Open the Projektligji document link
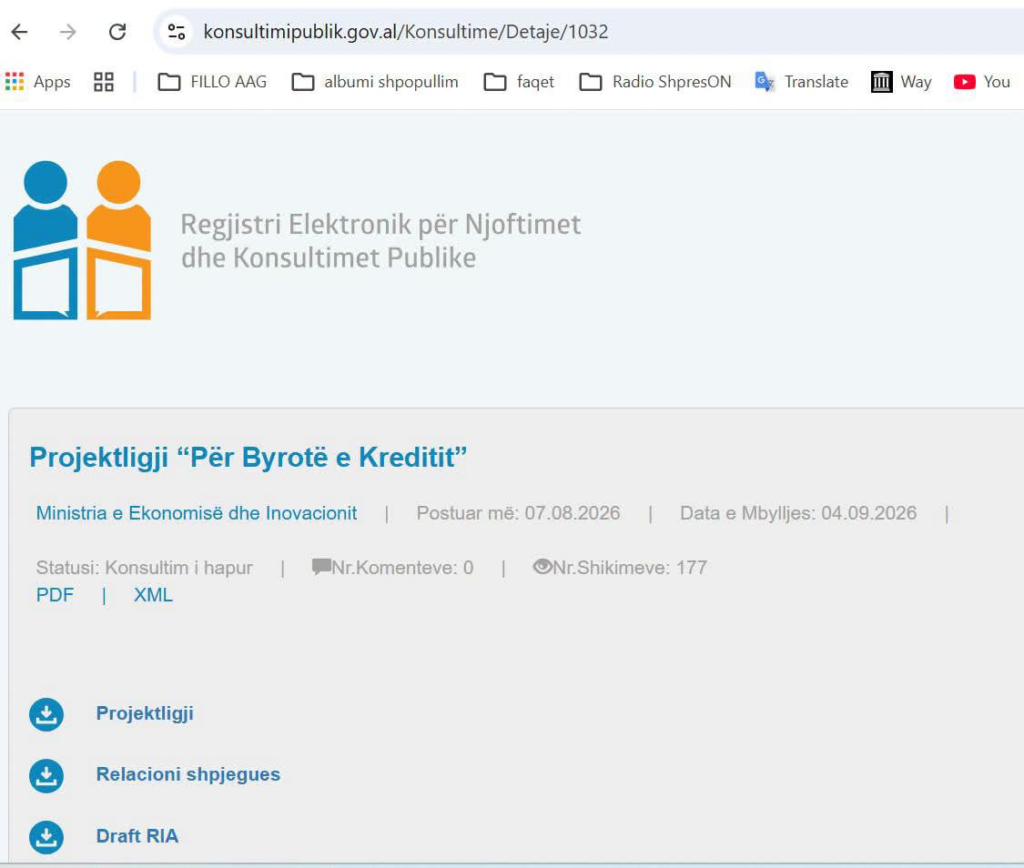The width and height of the screenshot is (1024, 868). [145, 713]
